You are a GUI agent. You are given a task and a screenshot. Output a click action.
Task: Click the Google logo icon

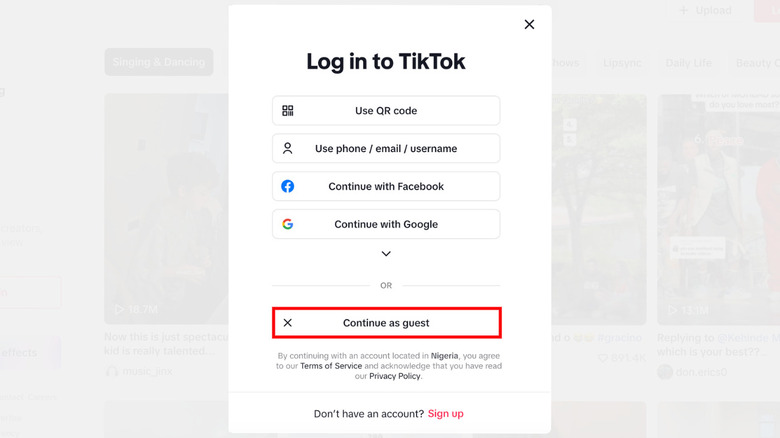[288, 224]
